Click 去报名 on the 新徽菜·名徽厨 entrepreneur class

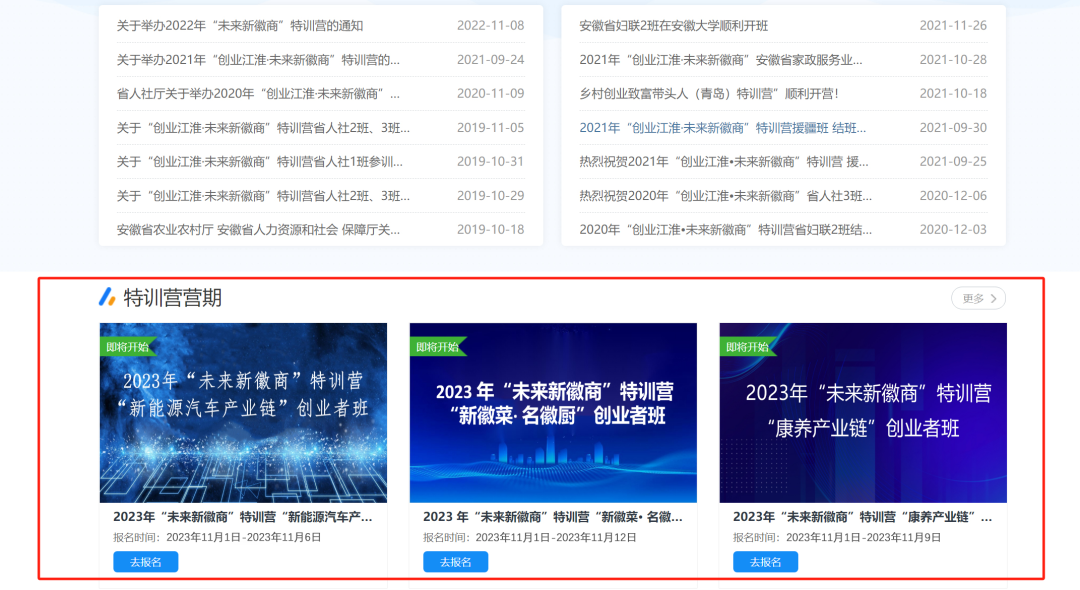[x=456, y=561]
